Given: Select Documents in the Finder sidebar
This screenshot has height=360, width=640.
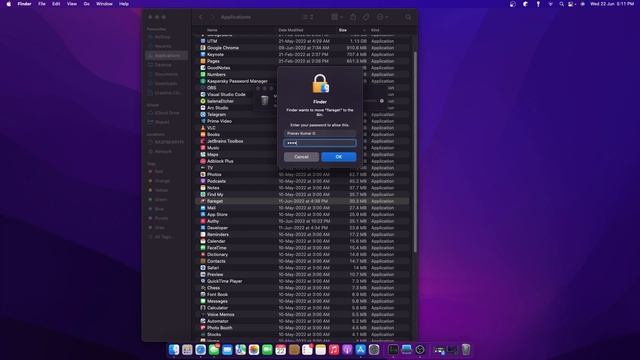Looking at the screenshot, I should coord(167,74).
